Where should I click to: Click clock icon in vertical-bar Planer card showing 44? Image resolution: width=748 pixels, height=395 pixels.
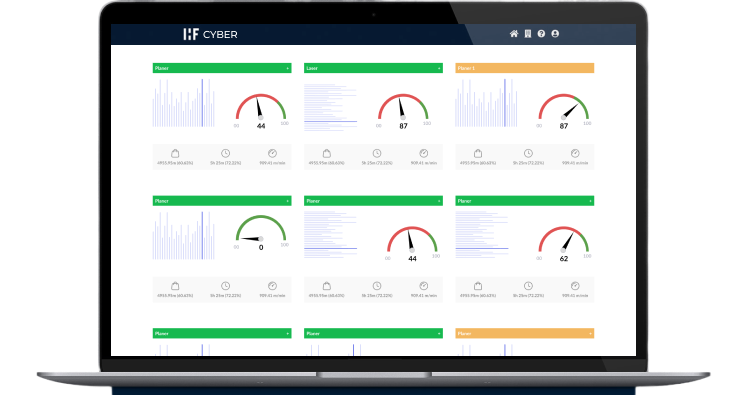click(x=225, y=153)
